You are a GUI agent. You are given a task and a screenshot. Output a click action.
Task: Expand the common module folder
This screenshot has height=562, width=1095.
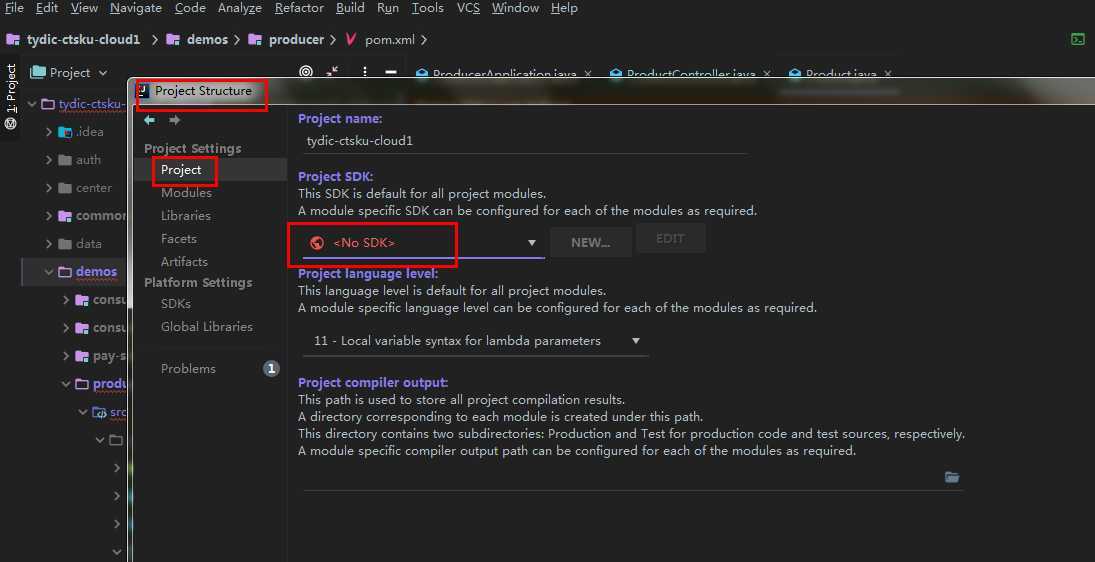click(x=49, y=216)
